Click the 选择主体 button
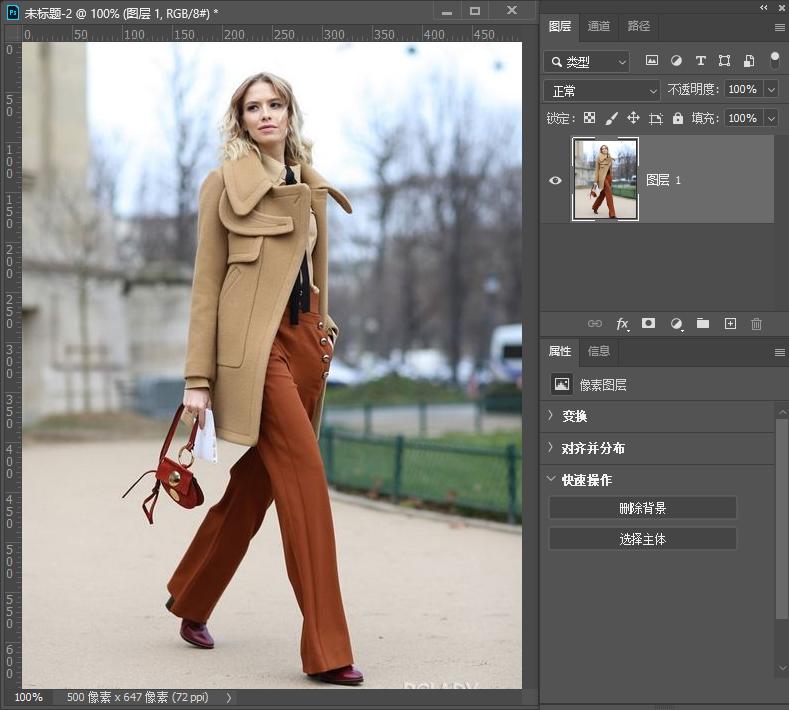 pyautogui.click(x=642, y=539)
